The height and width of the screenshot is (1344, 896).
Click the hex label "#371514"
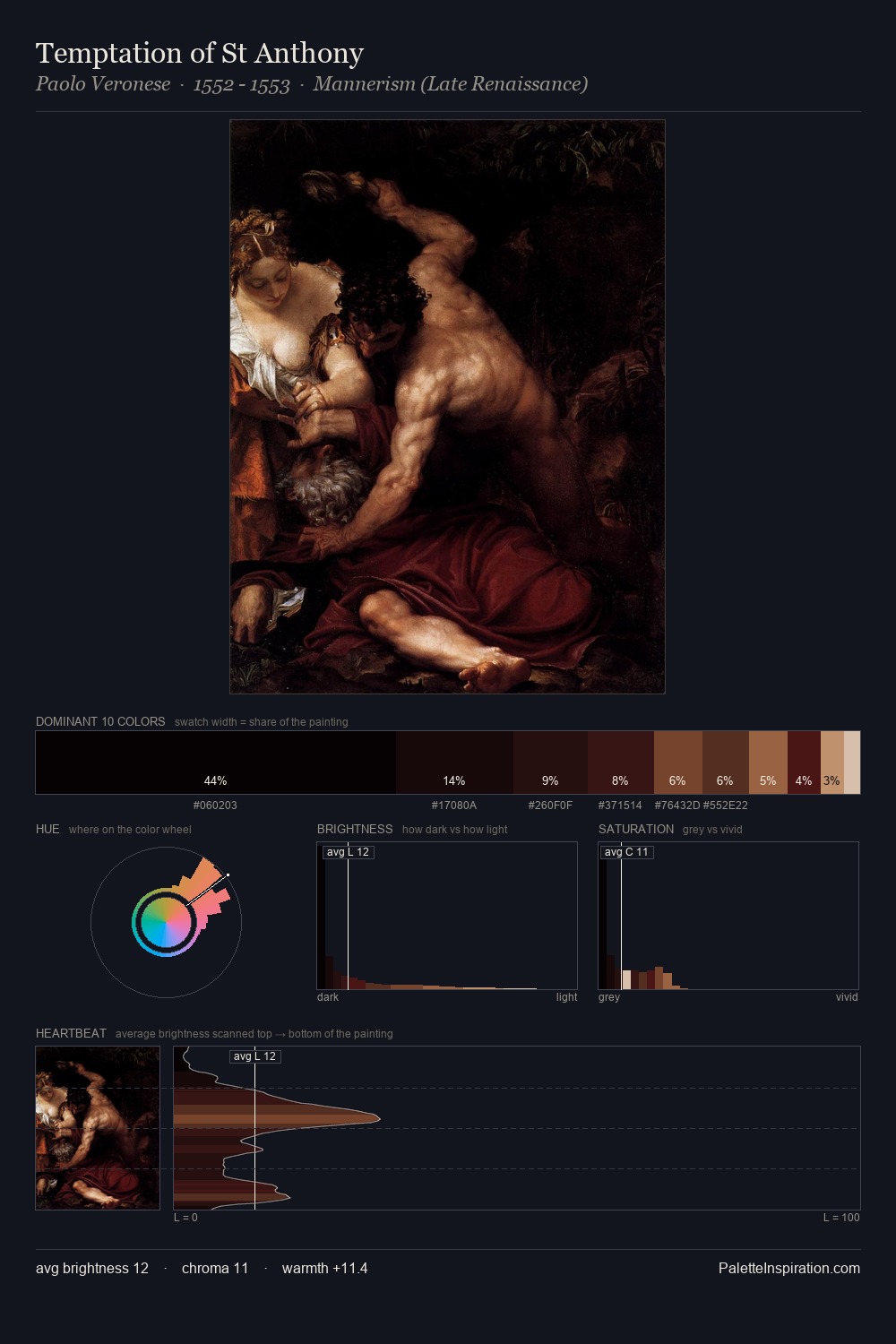point(620,806)
